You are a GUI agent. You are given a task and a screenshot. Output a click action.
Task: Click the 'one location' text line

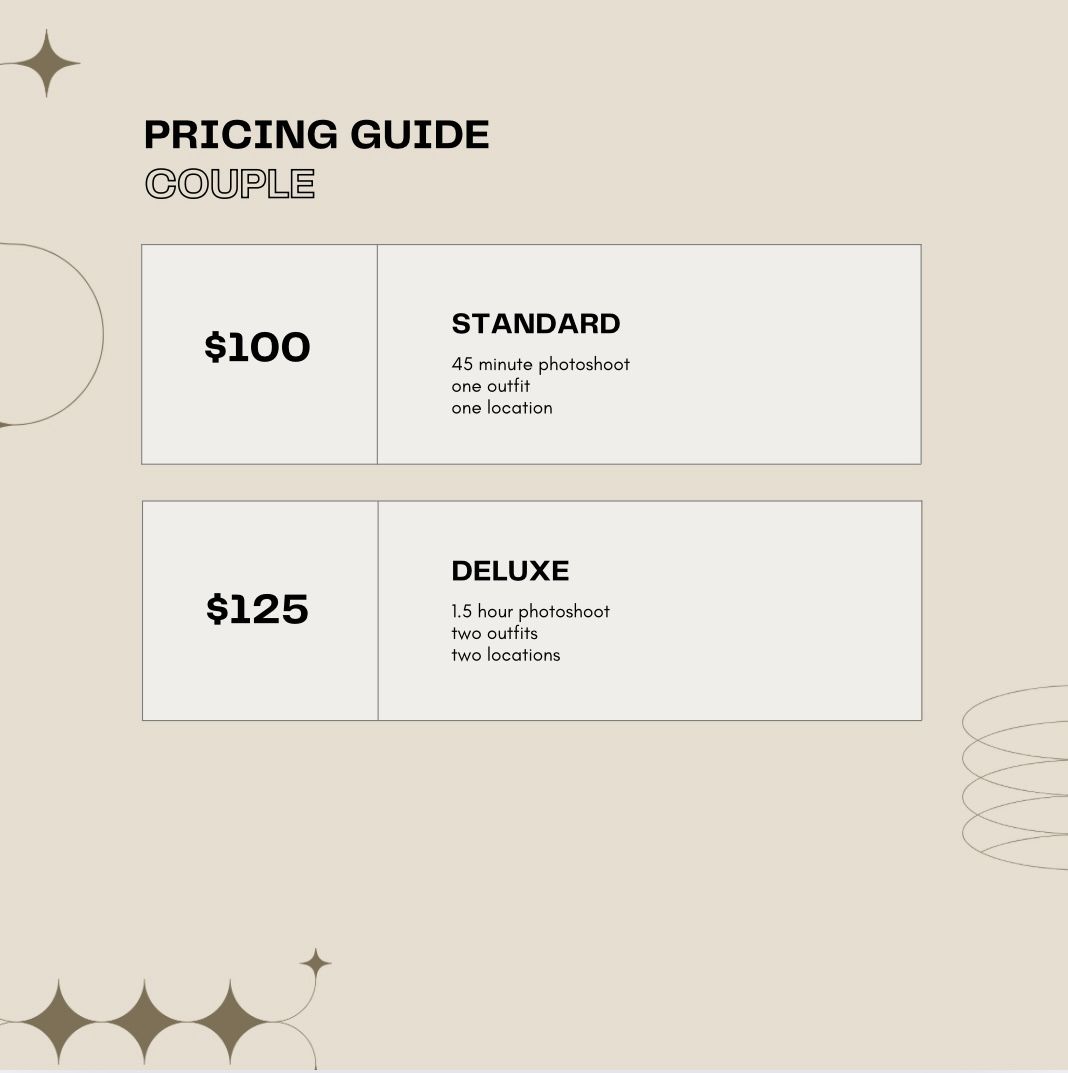tap(502, 408)
